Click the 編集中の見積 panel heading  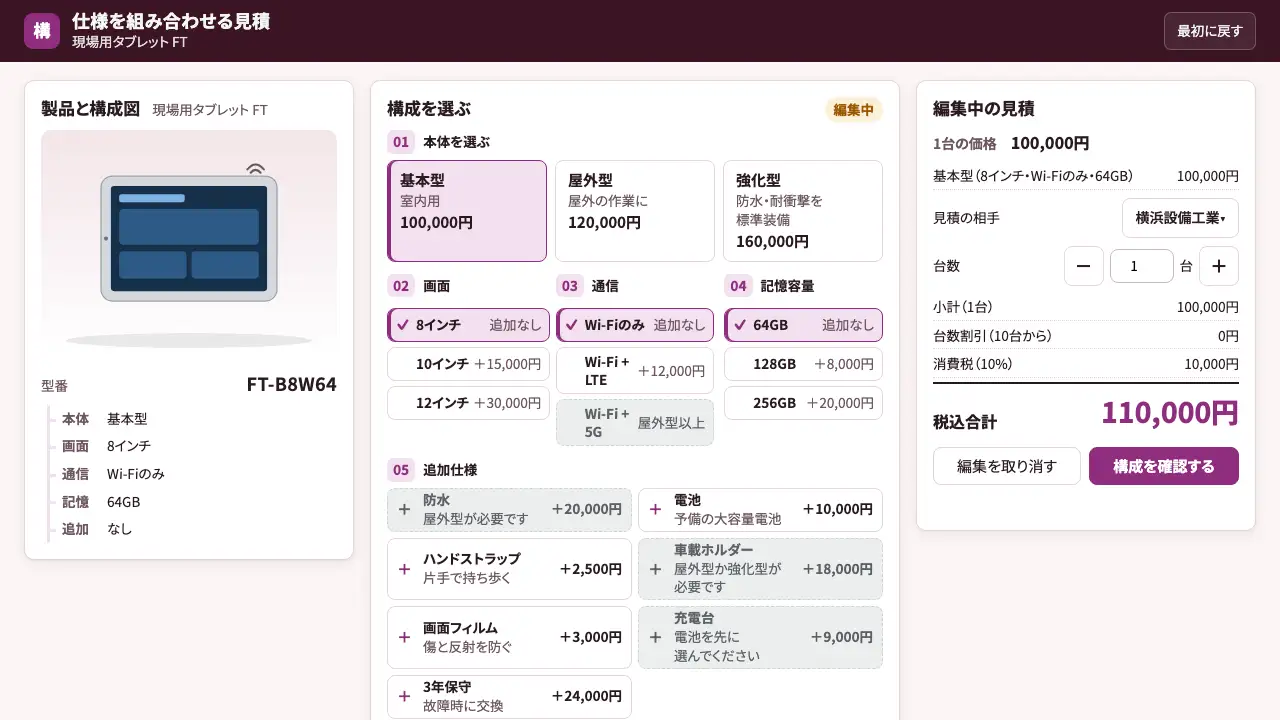pyautogui.click(x=984, y=109)
